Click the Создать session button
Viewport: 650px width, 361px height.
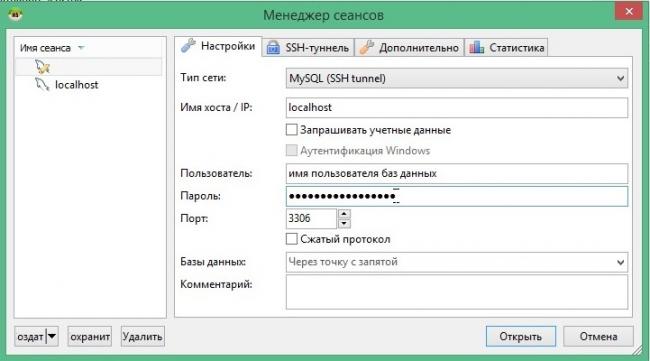30,336
